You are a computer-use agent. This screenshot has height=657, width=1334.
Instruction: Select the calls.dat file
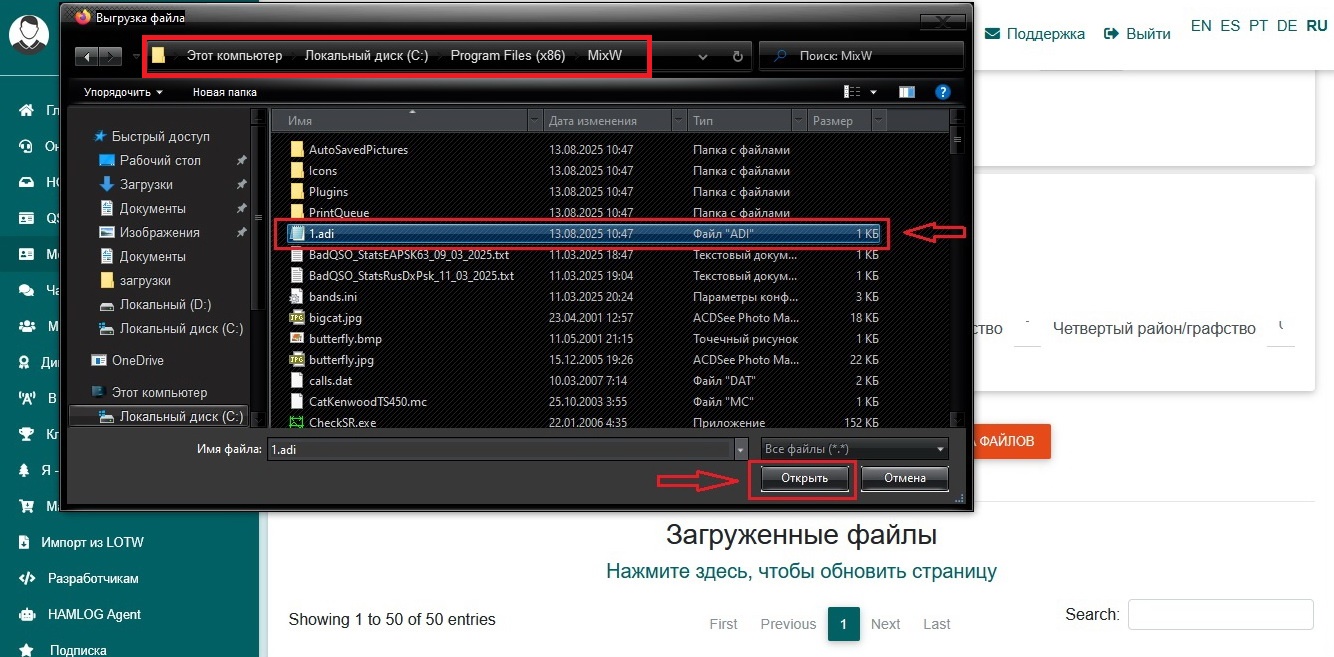tap(330, 380)
